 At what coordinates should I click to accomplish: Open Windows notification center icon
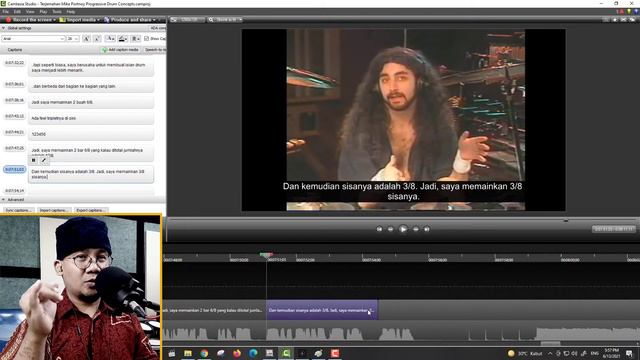pyautogui.click(x=629, y=353)
